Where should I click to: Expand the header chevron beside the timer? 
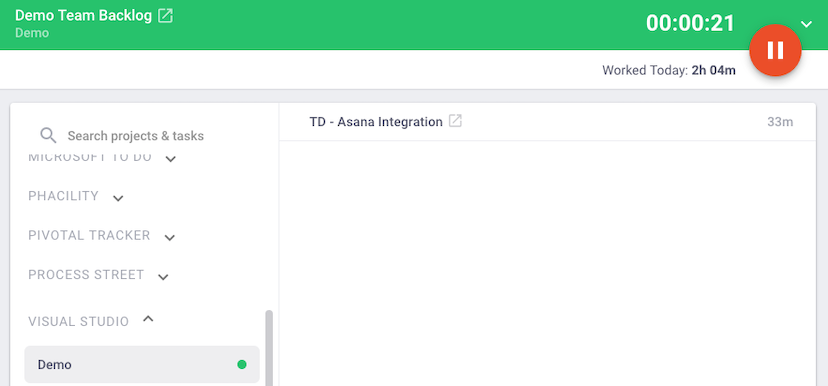coord(806,24)
